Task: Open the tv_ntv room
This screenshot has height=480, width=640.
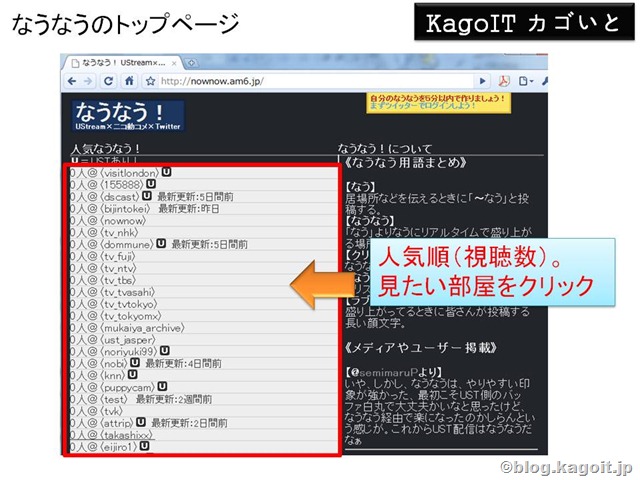Action: point(118,268)
